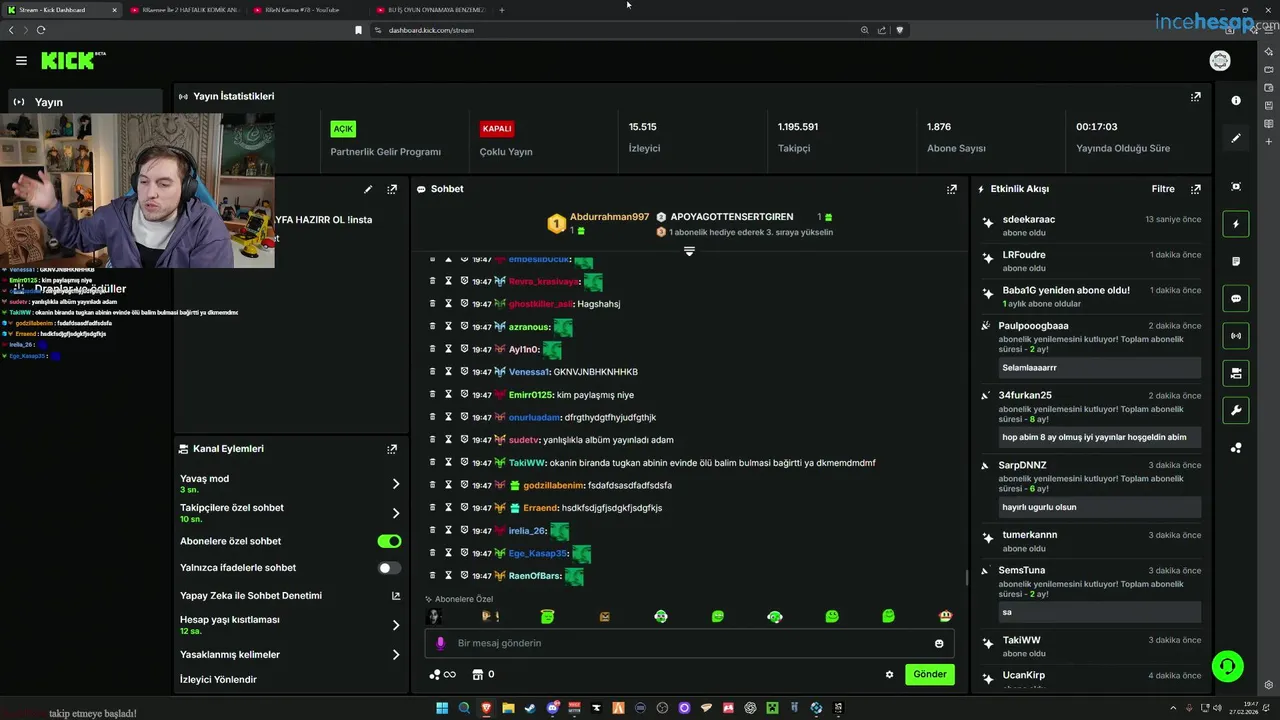Pop out the Etkinlik Akışı panel
The height and width of the screenshot is (720, 1280).
tap(1195, 189)
